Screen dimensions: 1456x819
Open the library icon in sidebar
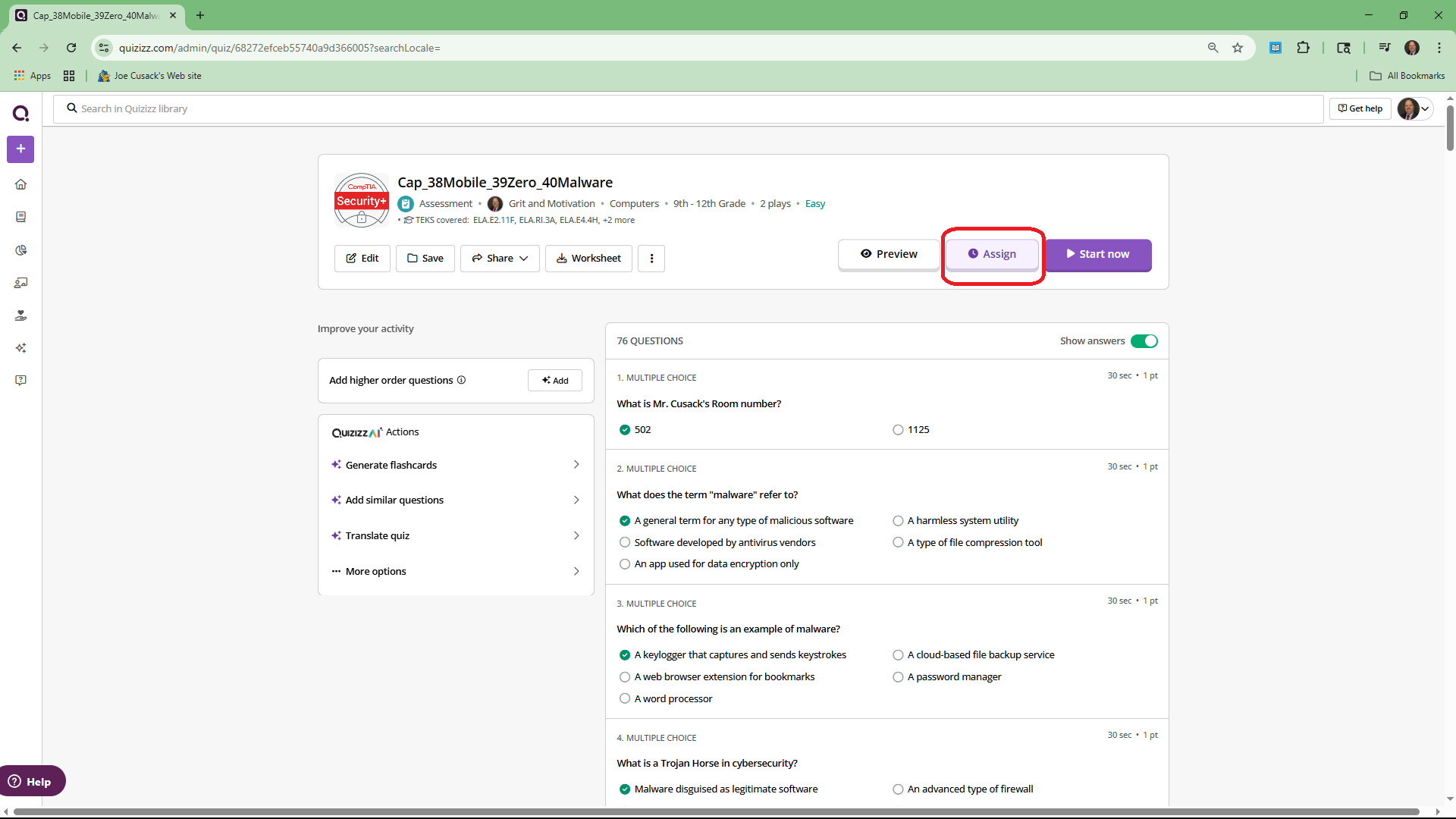20,217
